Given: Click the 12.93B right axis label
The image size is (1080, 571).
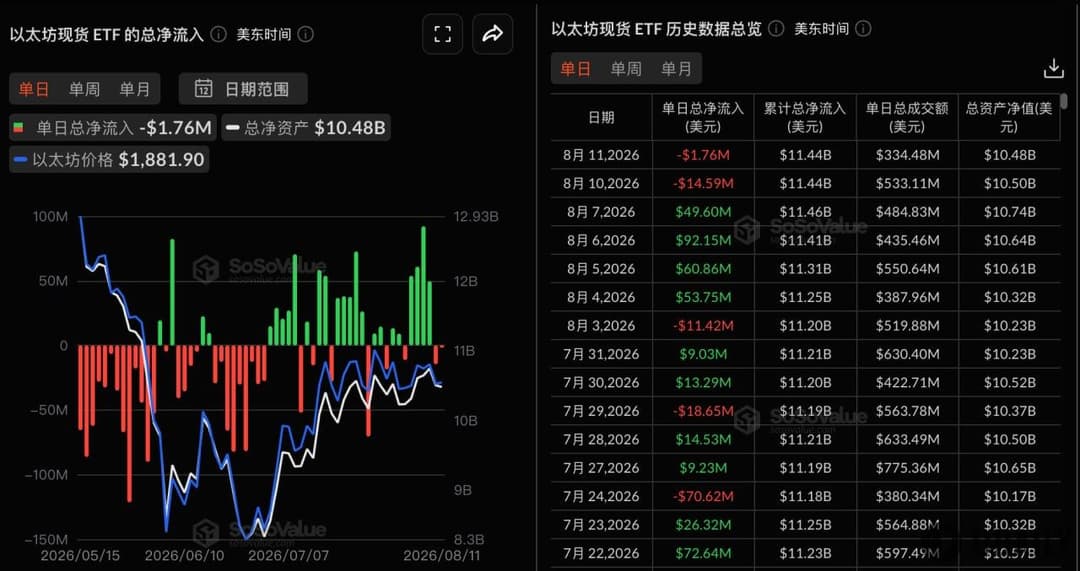Looking at the screenshot, I should click(x=474, y=217).
